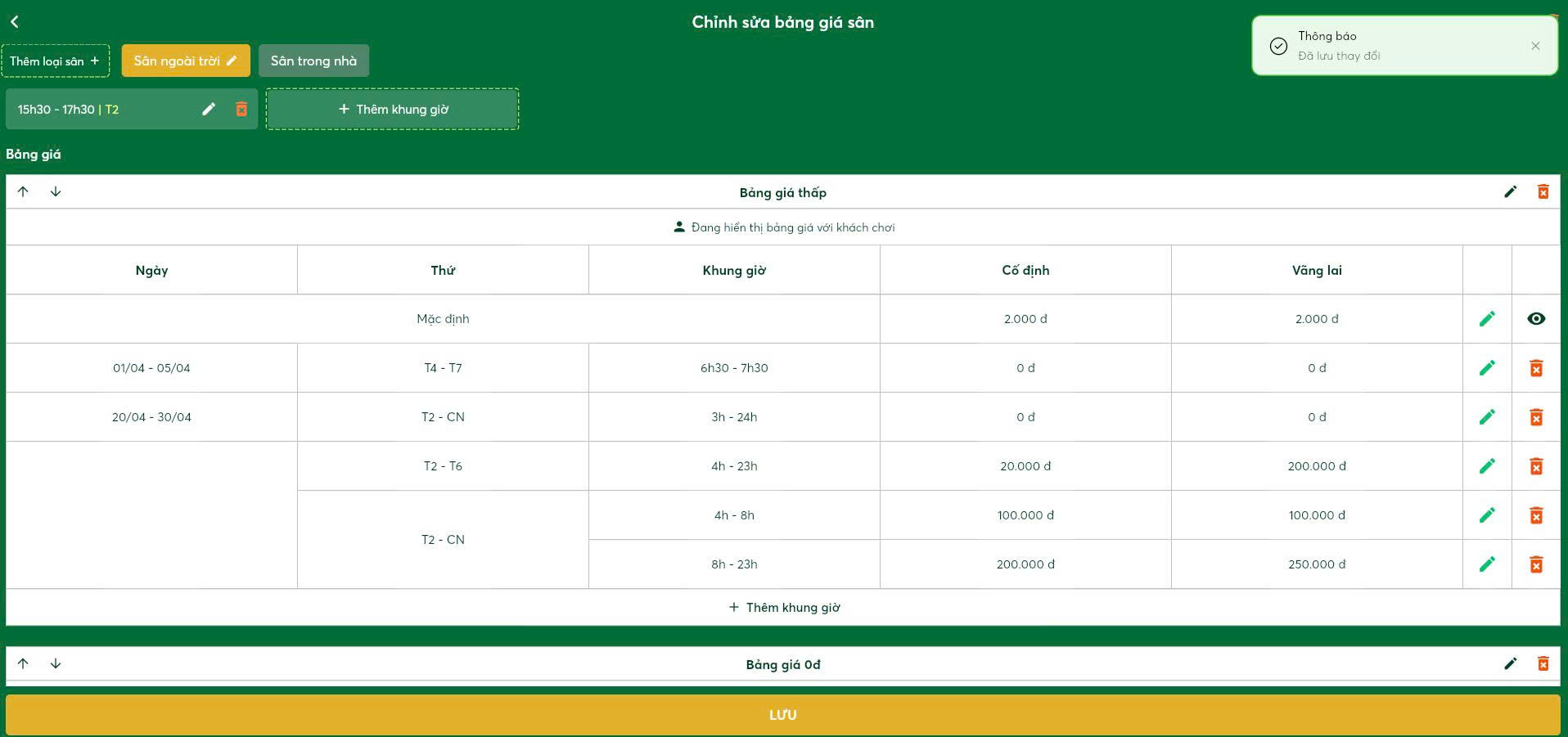The height and width of the screenshot is (737, 1568).
Task: Click the Vãng lai column header
Action: [x=1317, y=270]
